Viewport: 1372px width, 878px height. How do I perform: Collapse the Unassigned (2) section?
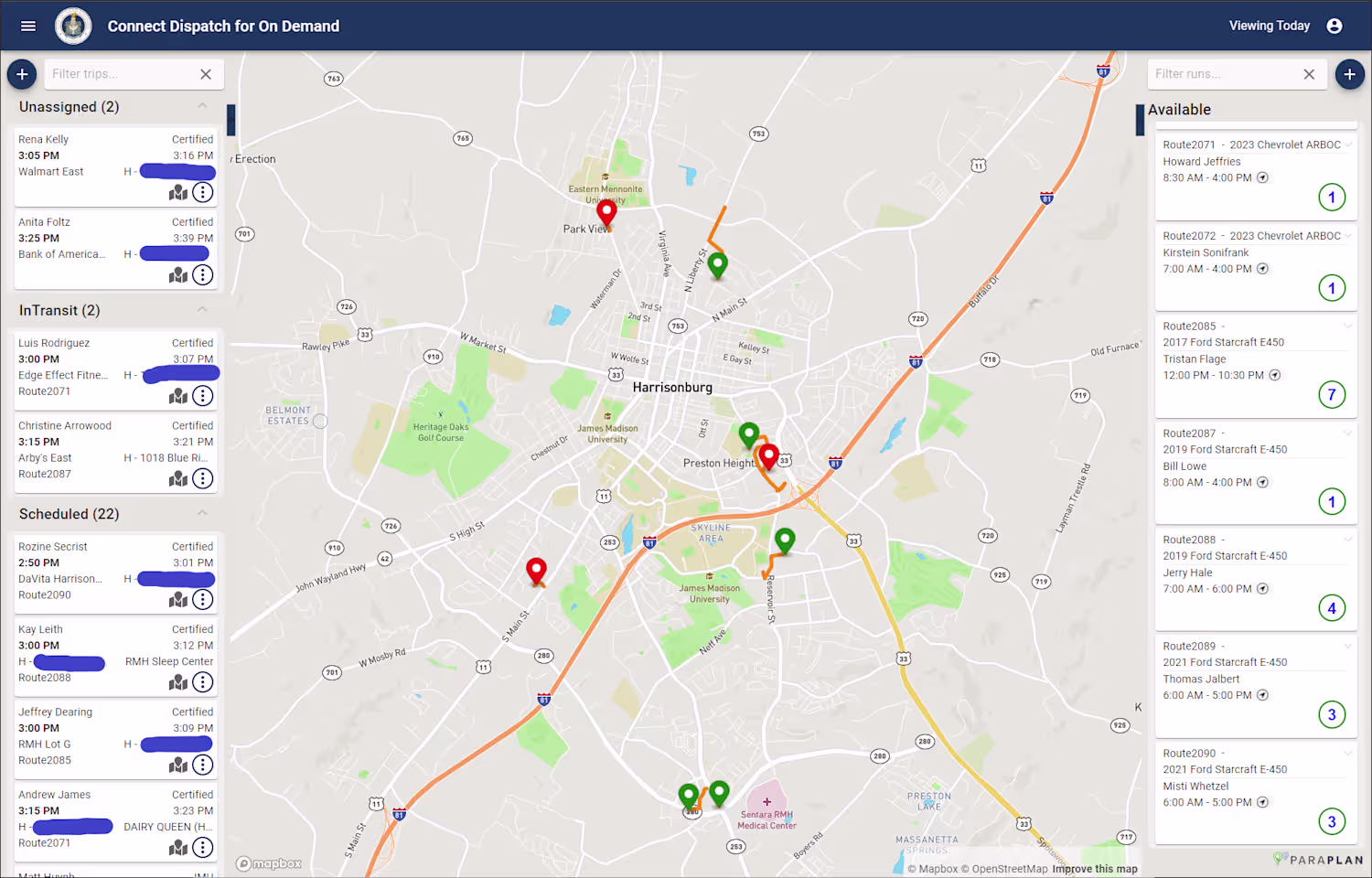202,106
